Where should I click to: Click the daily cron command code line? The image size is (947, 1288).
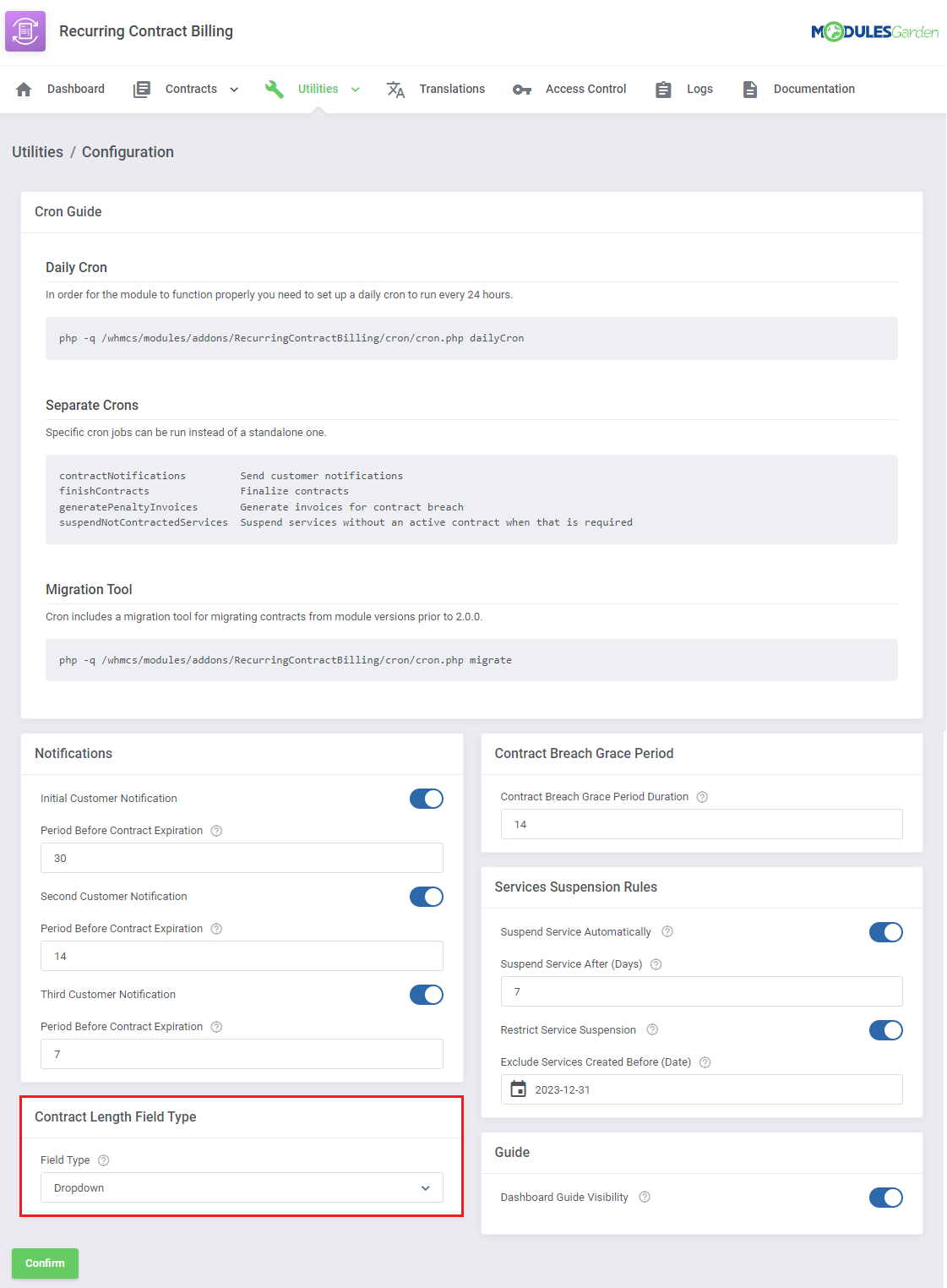click(x=291, y=338)
